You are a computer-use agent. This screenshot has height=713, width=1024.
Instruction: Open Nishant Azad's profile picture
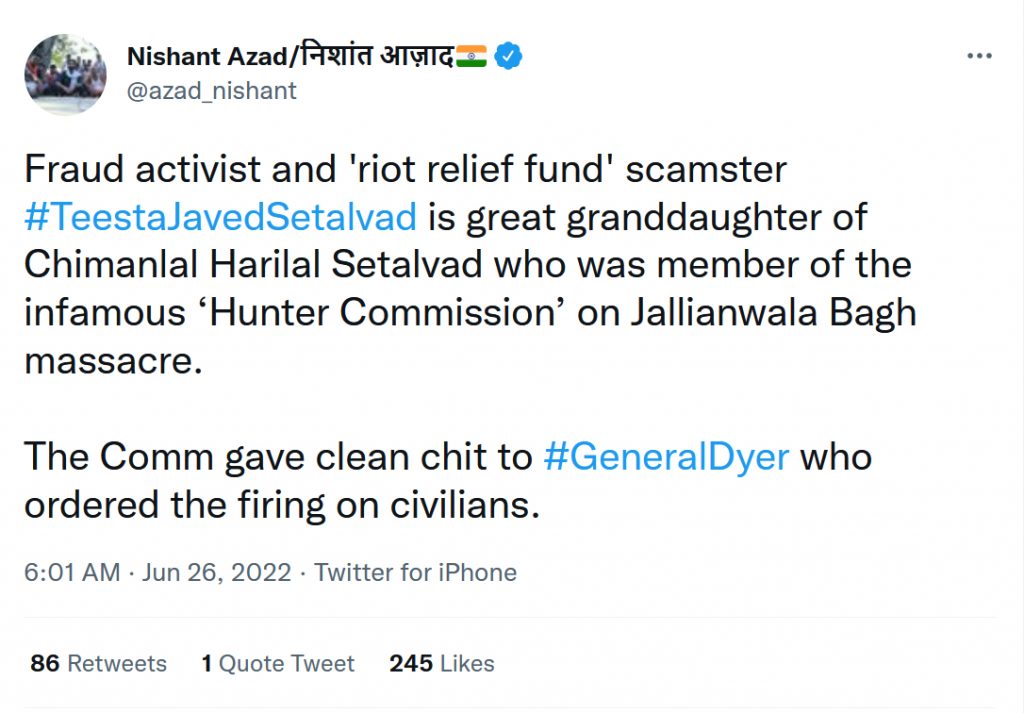(x=66, y=74)
